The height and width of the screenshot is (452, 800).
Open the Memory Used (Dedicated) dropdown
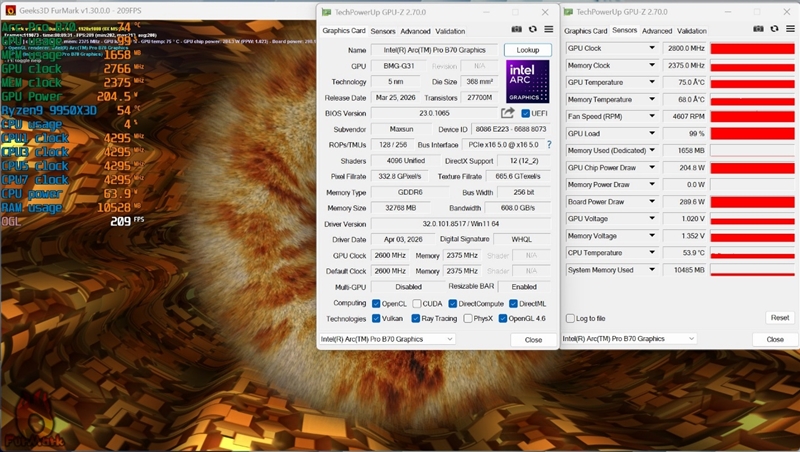coord(652,150)
